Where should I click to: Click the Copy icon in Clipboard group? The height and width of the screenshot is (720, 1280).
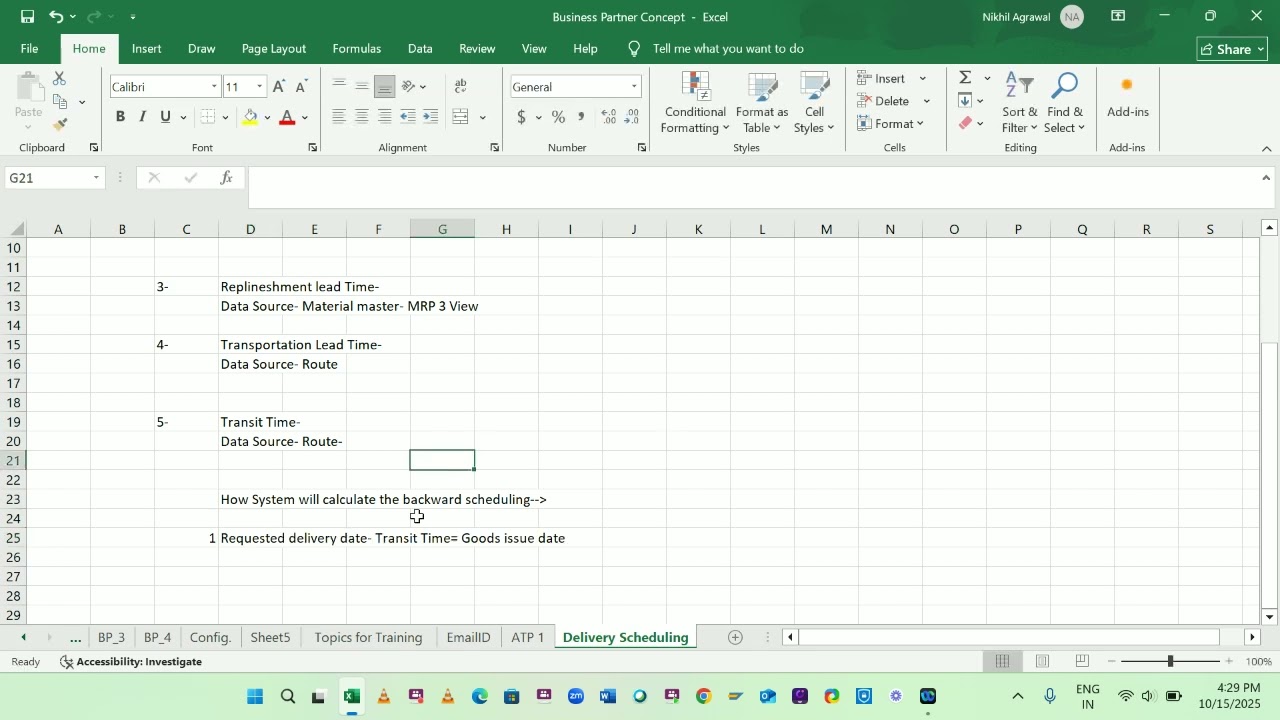click(60, 102)
